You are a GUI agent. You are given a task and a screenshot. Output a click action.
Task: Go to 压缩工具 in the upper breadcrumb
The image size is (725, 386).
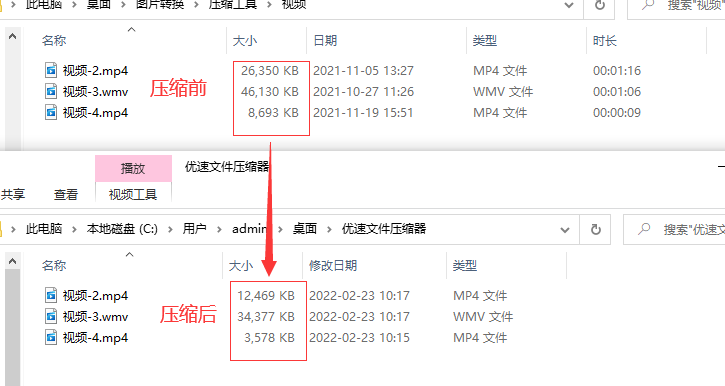click(233, 5)
